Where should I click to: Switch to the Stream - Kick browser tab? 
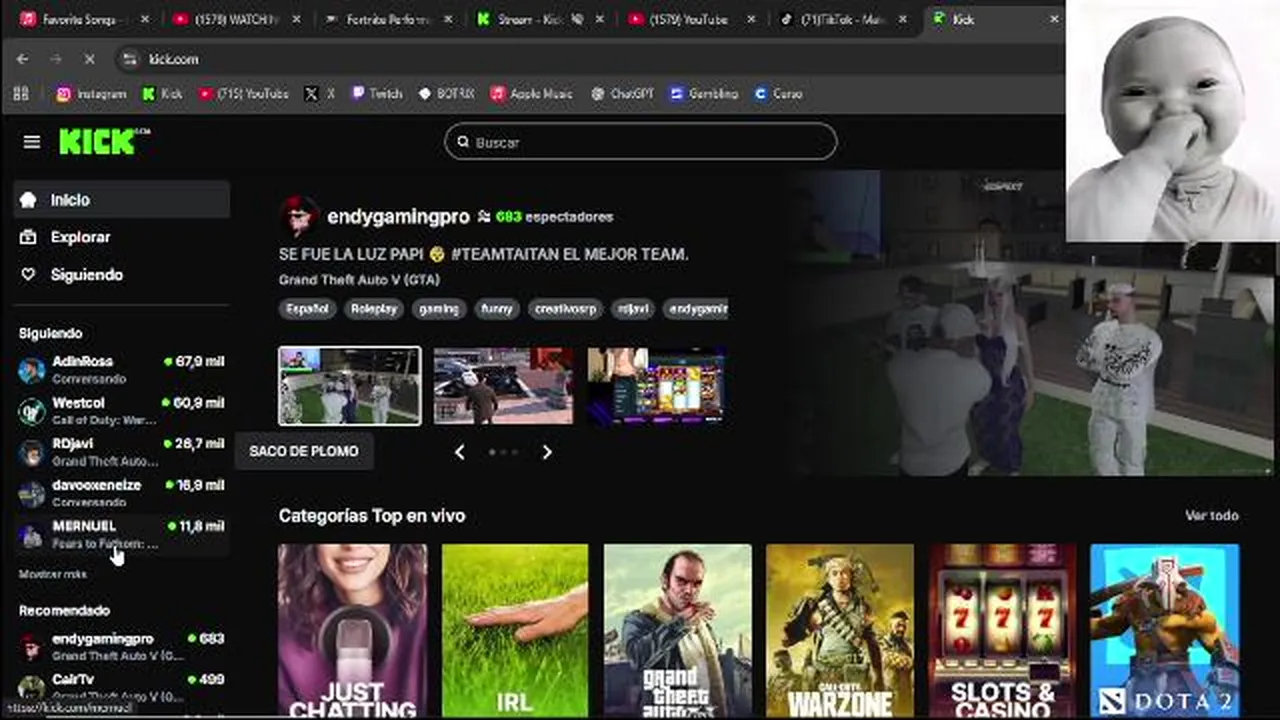tap(540, 19)
